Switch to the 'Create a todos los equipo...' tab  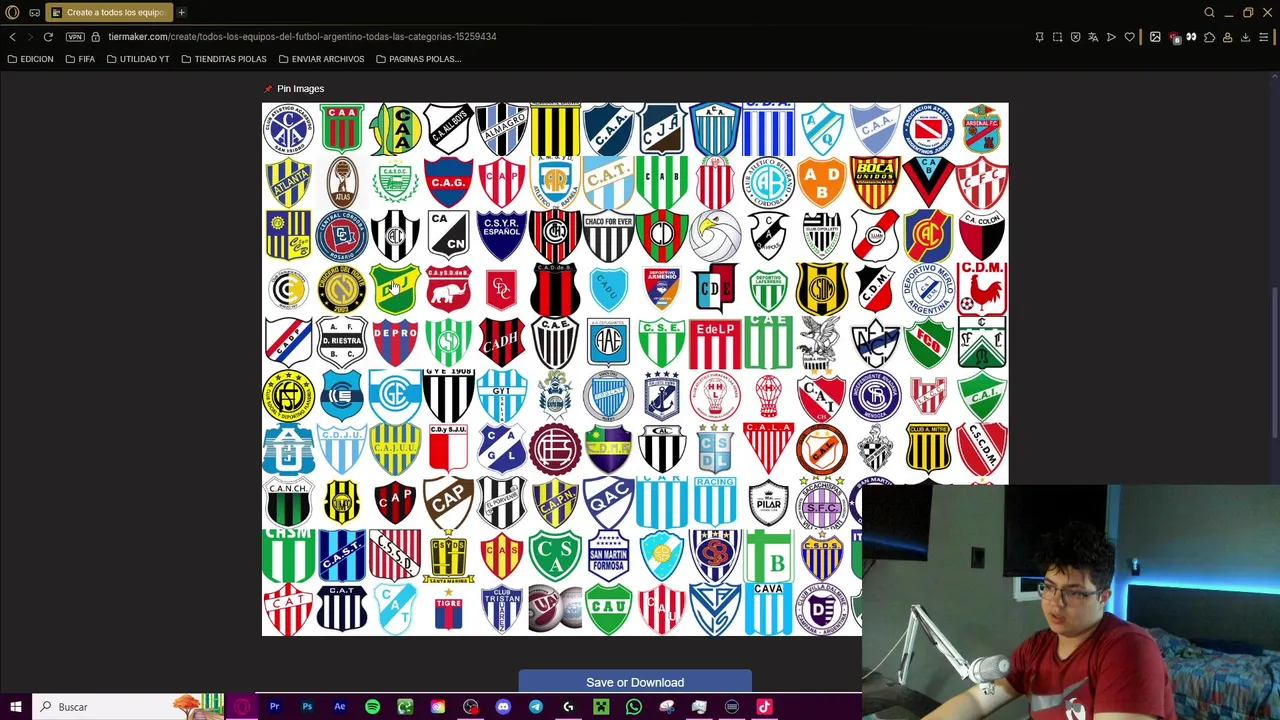click(109, 12)
